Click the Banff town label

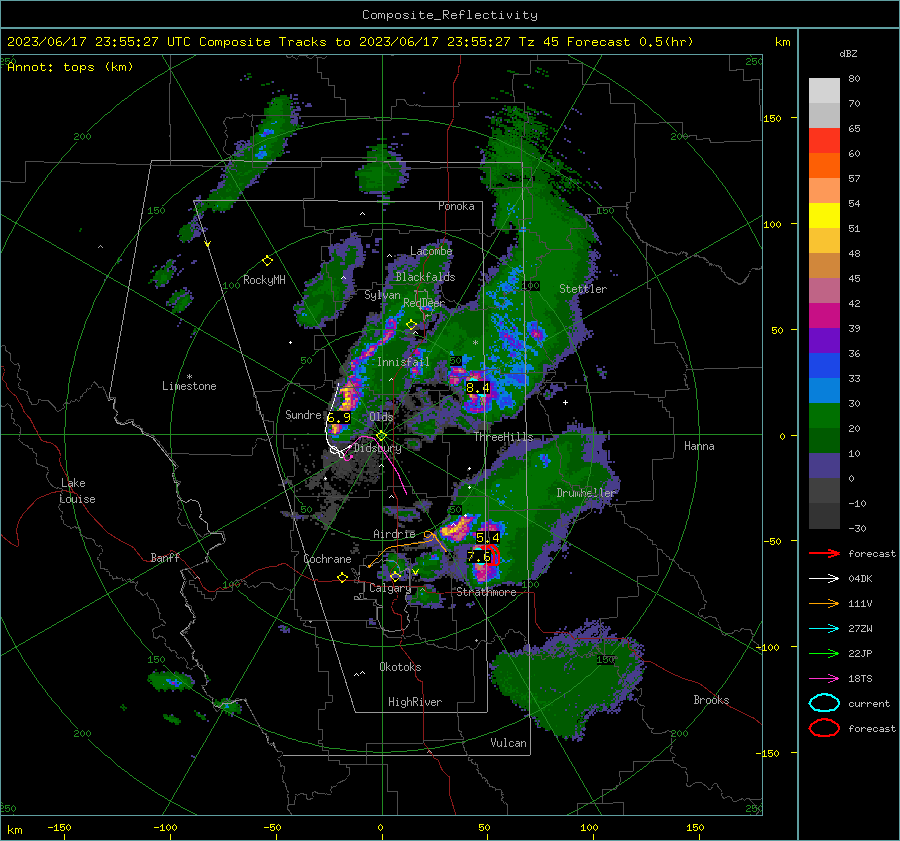(165, 557)
